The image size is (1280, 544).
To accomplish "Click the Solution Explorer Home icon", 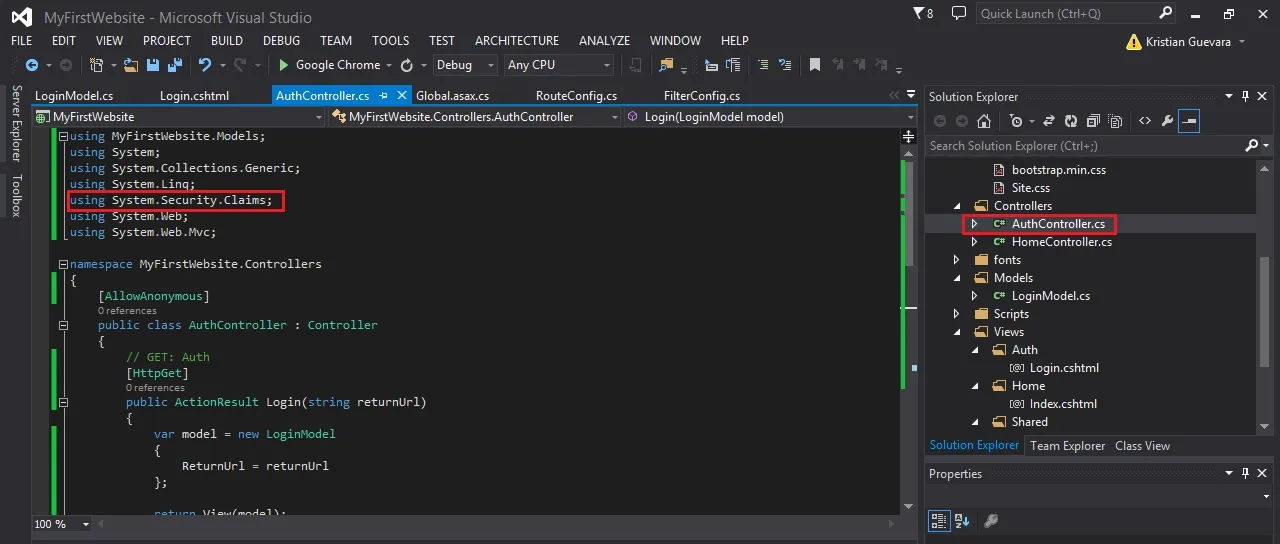I will 984,121.
